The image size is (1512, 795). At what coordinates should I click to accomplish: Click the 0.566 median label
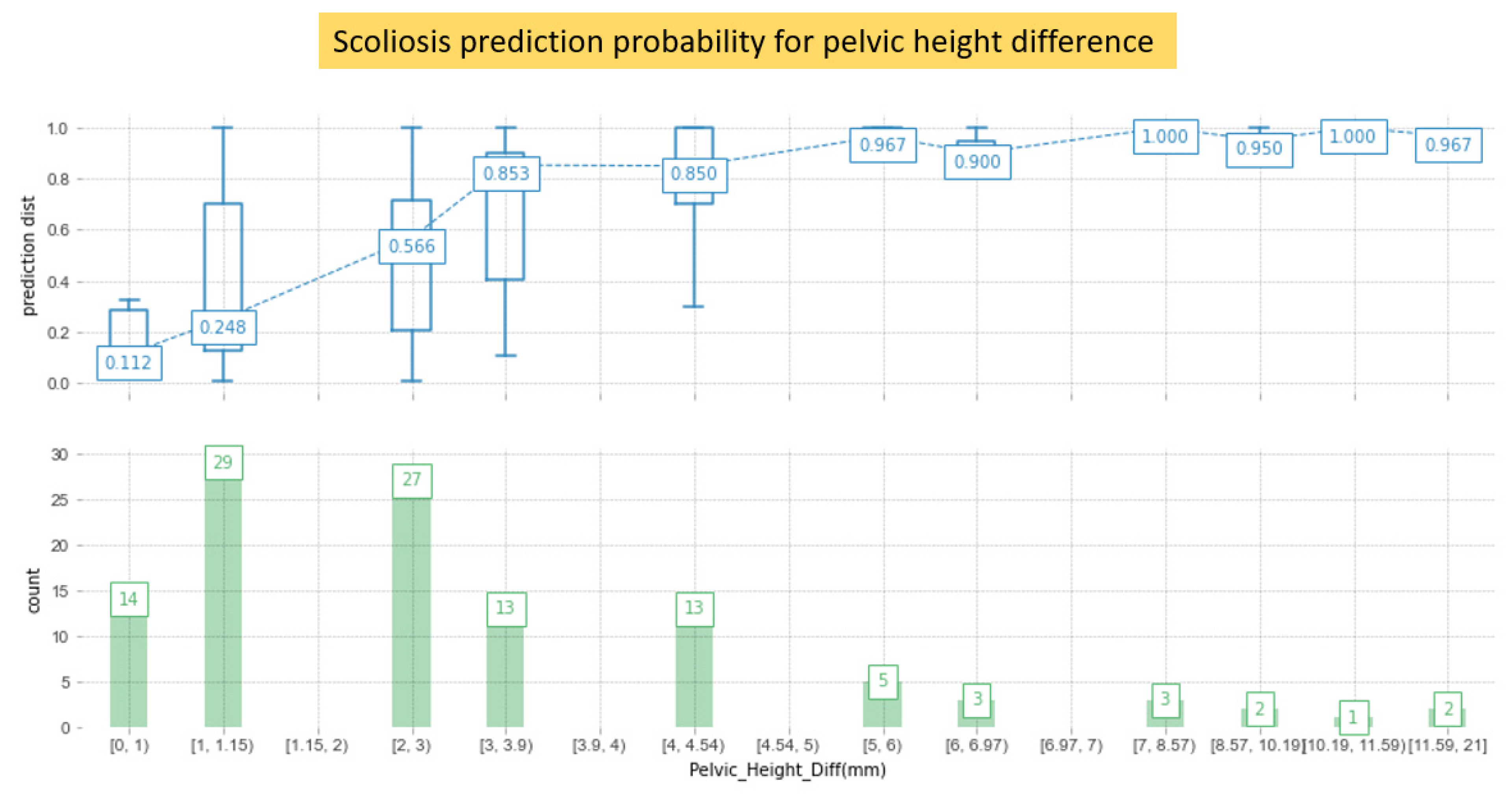coord(411,246)
